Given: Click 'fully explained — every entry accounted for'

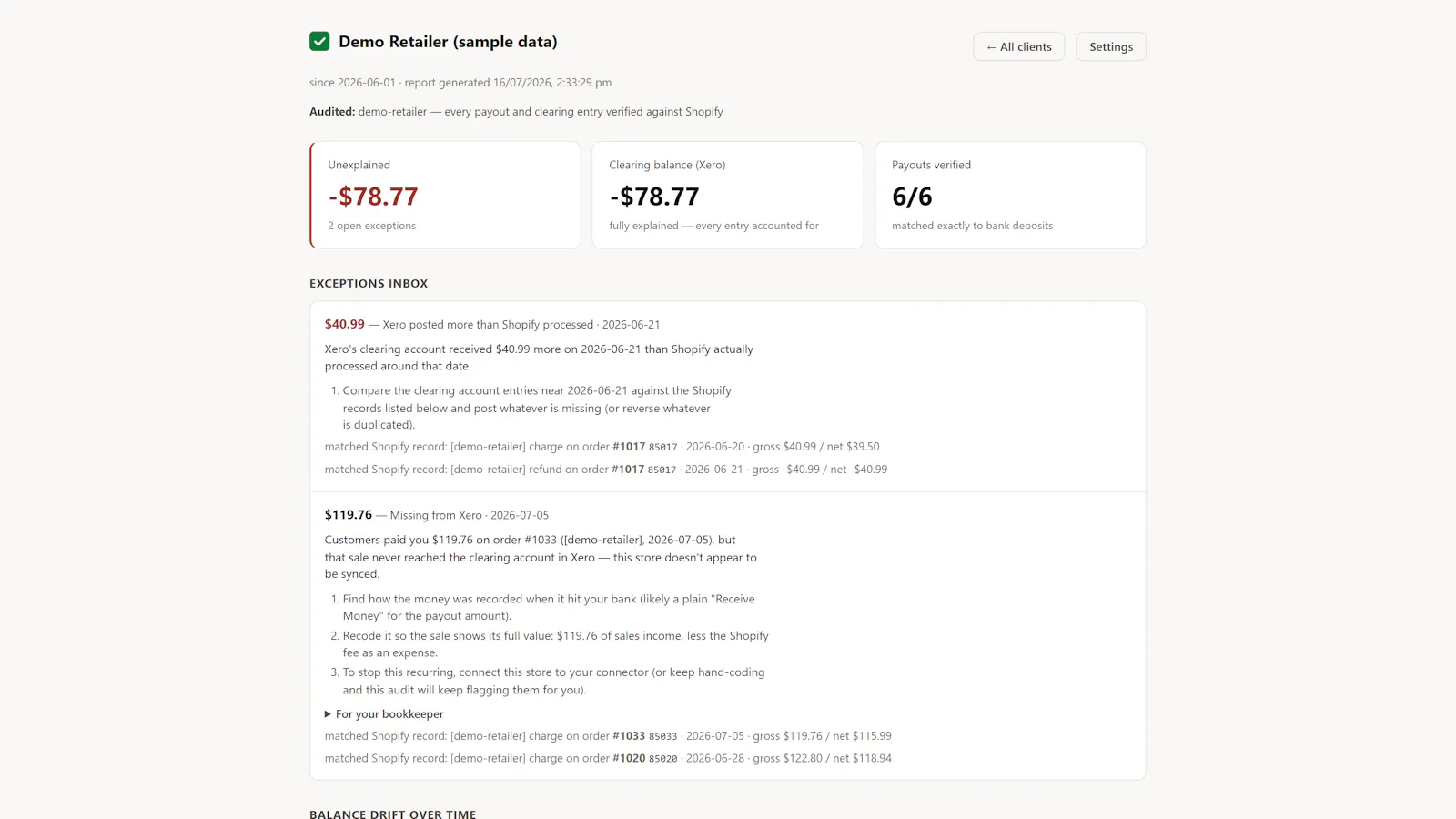Looking at the screenshot, I should point(713,226).
